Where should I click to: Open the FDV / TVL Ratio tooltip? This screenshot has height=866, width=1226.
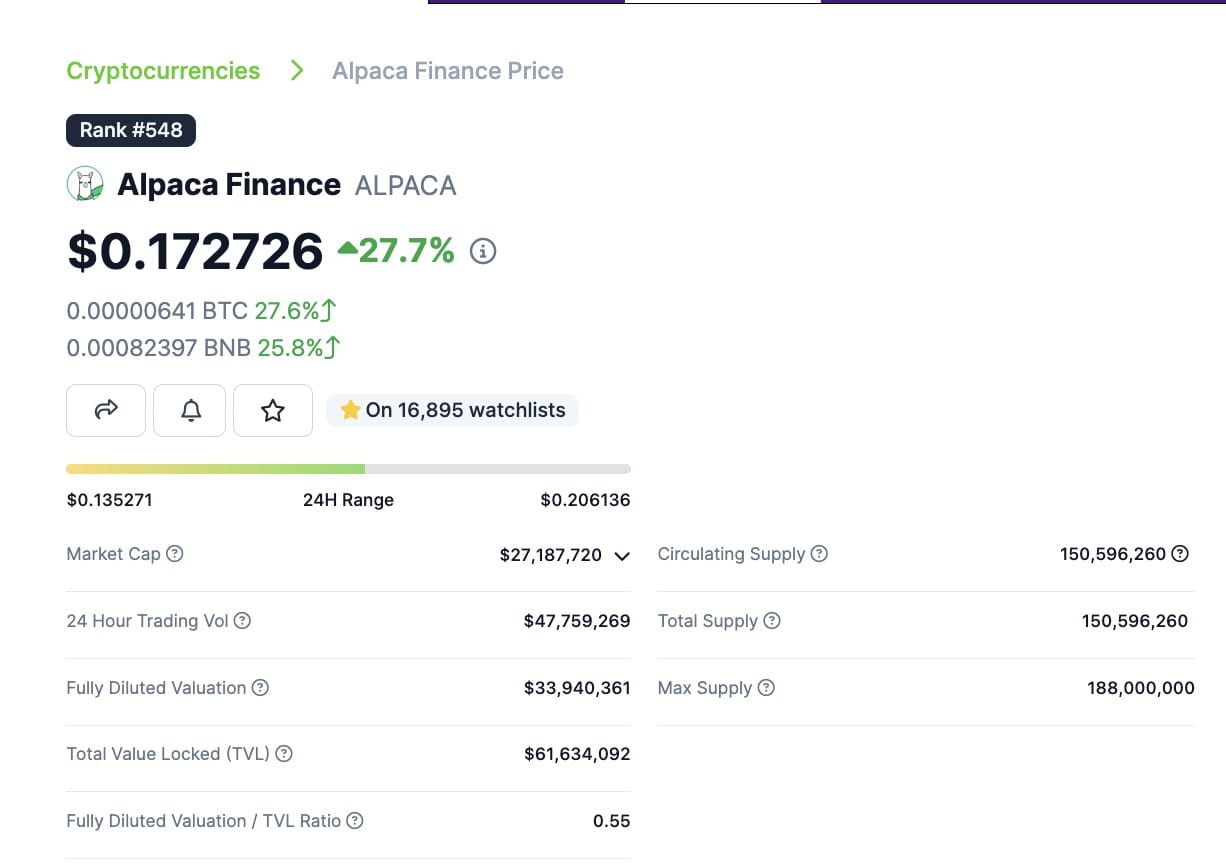356,820
